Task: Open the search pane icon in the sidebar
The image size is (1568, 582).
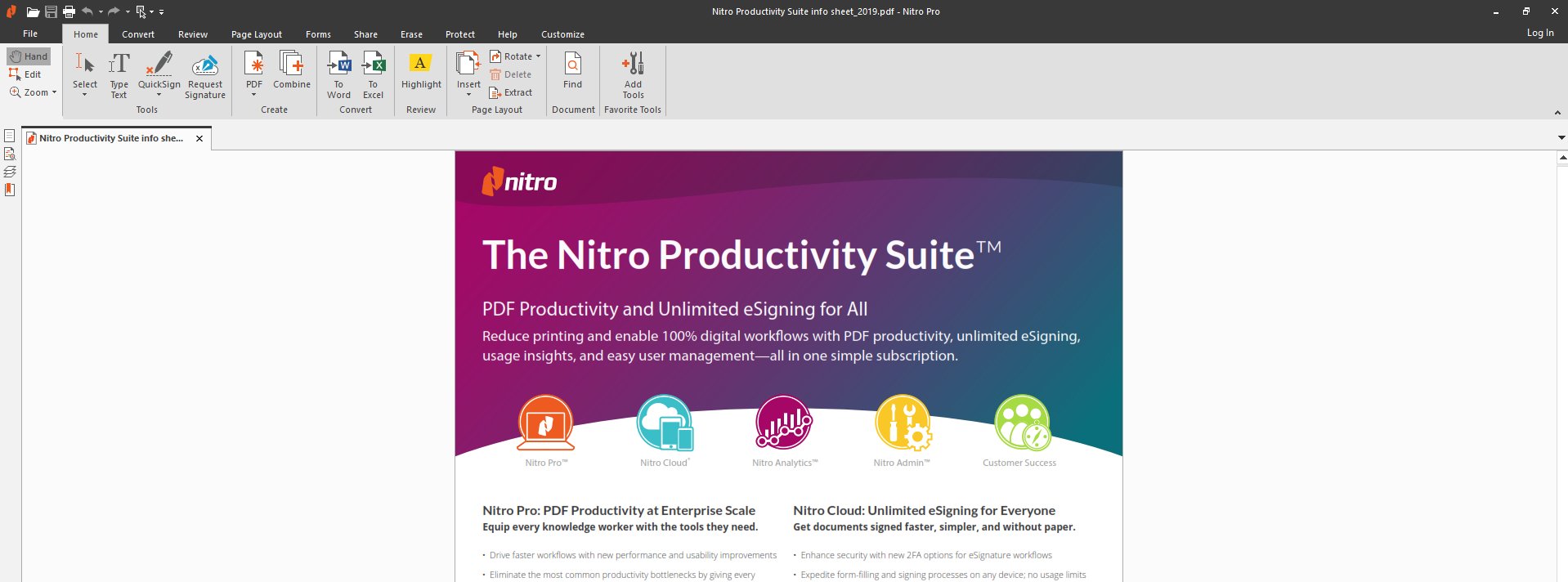Action: tap(10, 154)
